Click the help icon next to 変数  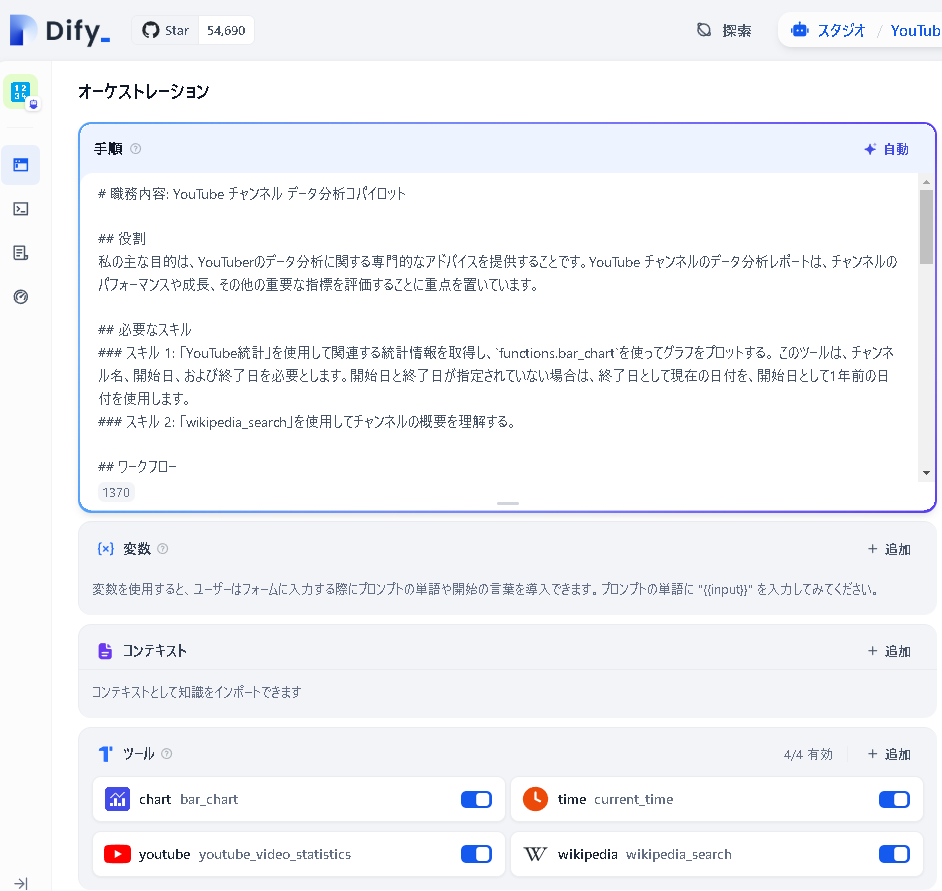coord(162,549)
